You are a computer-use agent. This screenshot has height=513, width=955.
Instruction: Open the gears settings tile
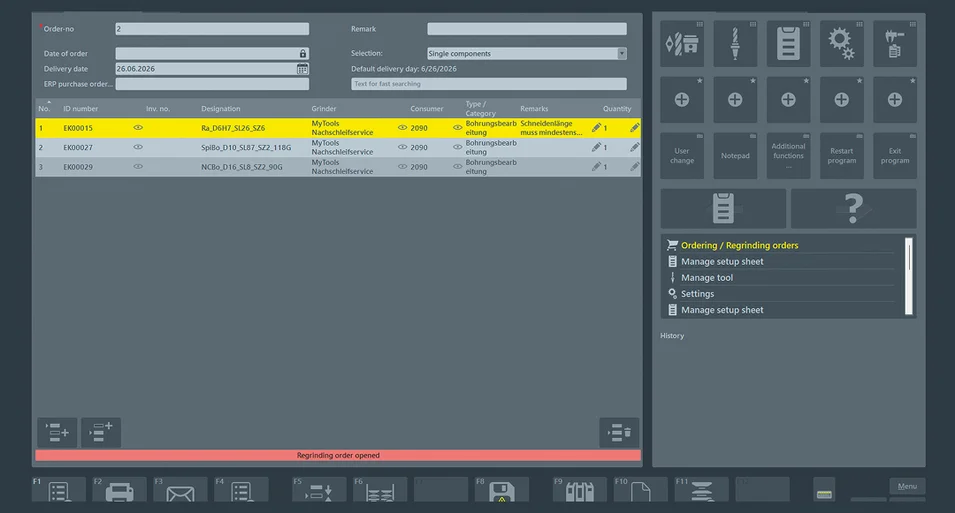click(841, 44)
